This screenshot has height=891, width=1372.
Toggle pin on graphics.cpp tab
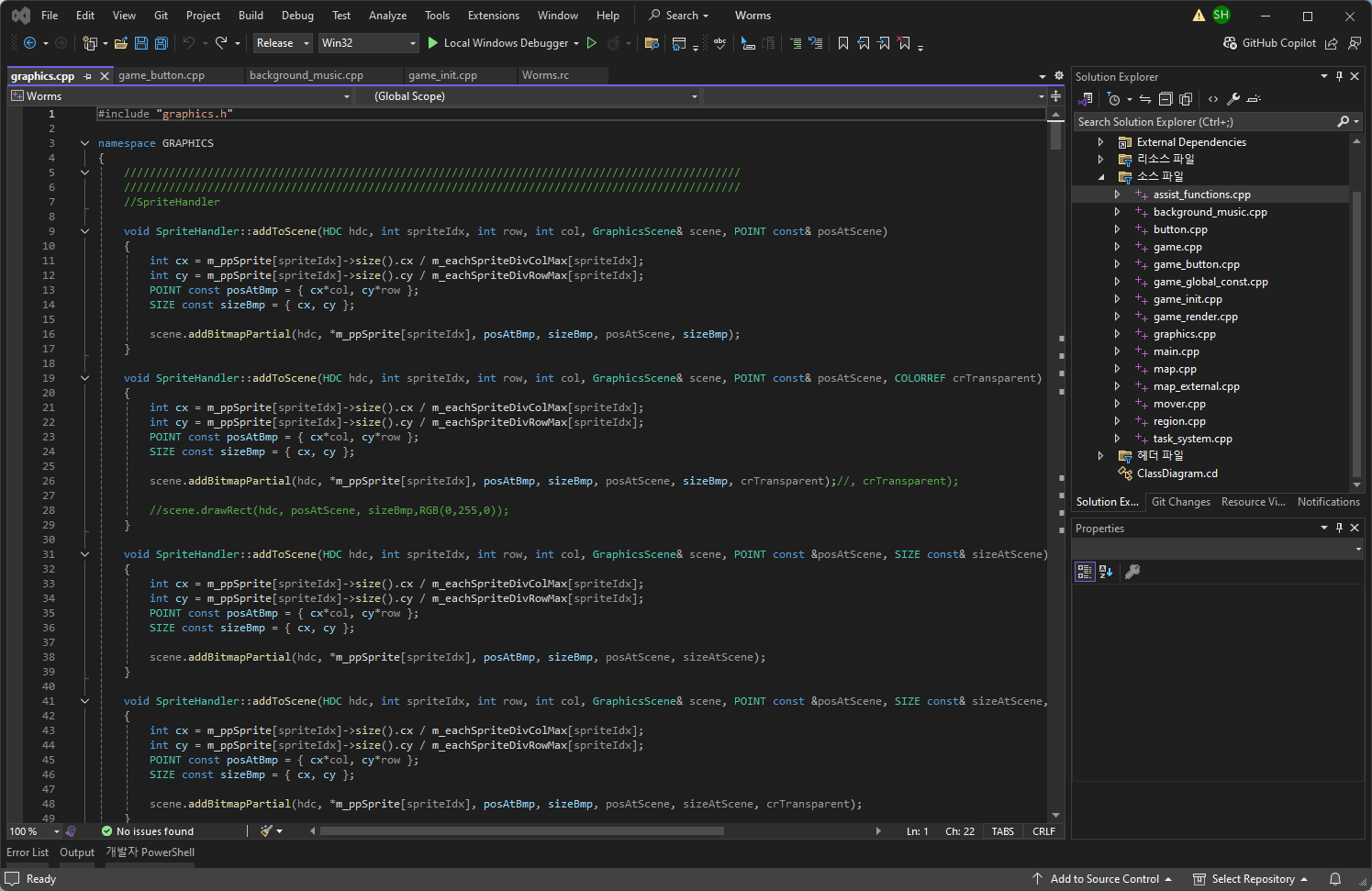[x=88, y=76]
